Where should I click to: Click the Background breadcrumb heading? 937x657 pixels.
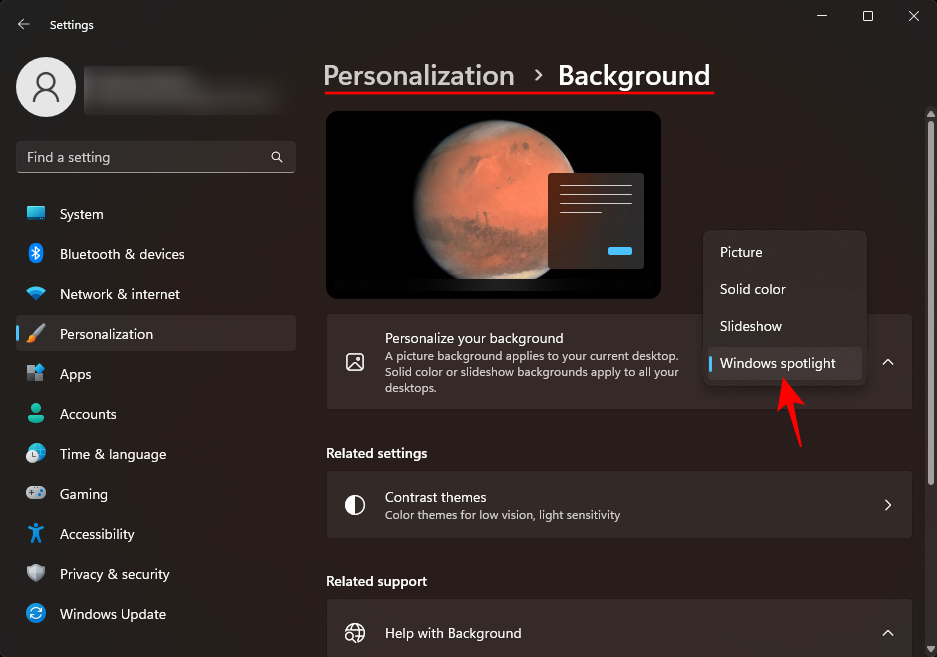(x=634, y=76)
